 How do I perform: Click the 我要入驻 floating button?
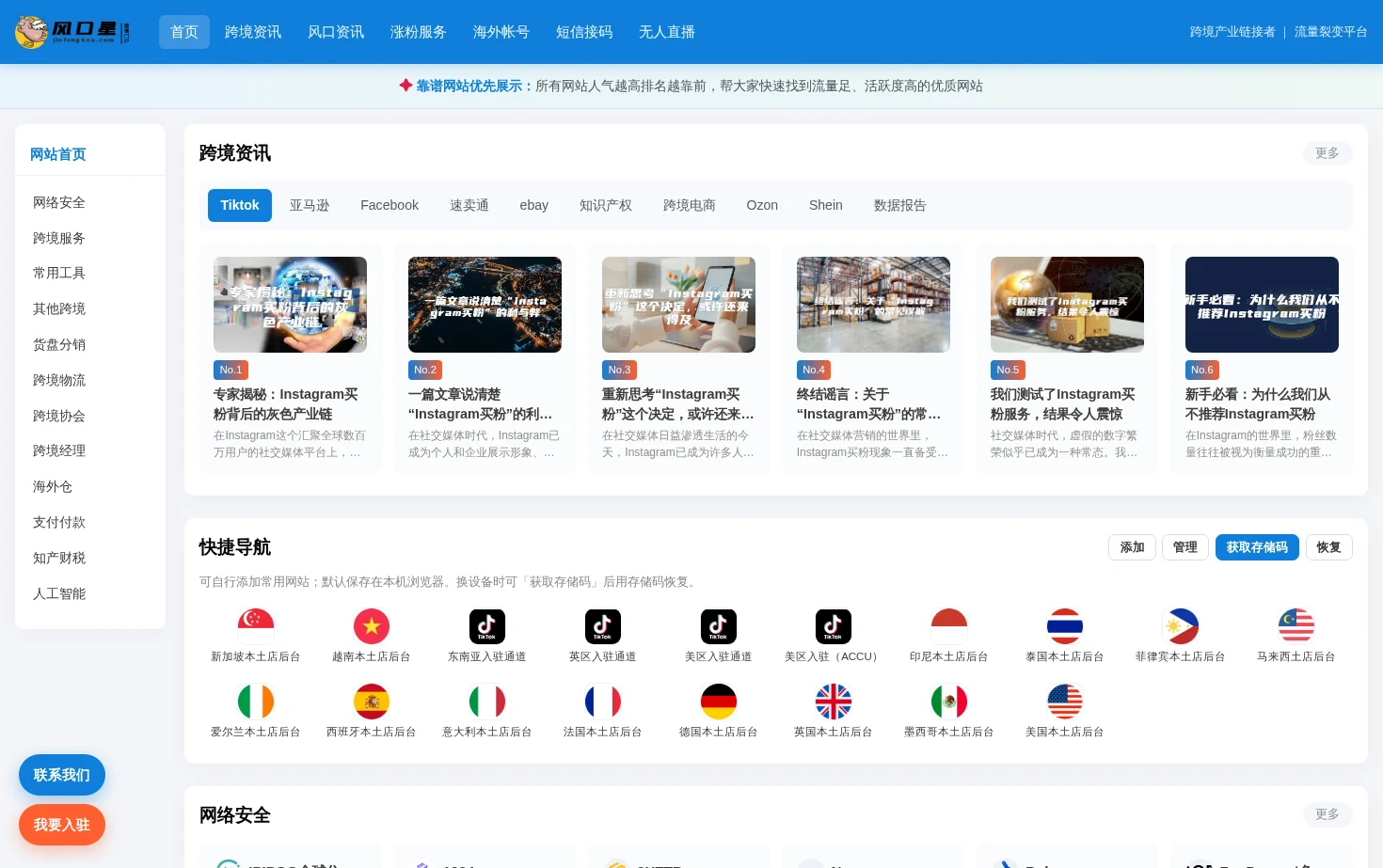point(62,825)
